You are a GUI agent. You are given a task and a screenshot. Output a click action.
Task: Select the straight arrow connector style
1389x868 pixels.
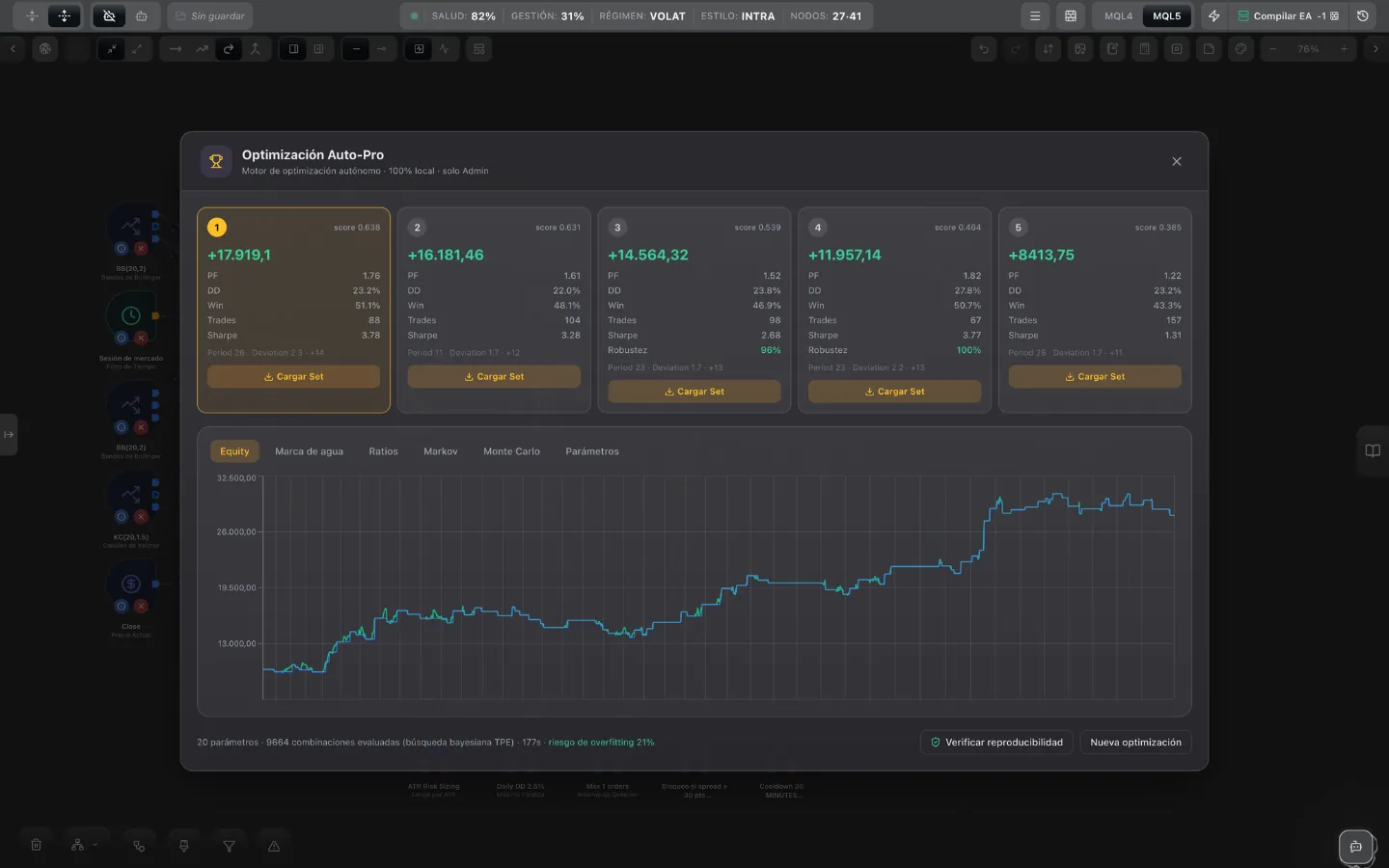[175, 49]
